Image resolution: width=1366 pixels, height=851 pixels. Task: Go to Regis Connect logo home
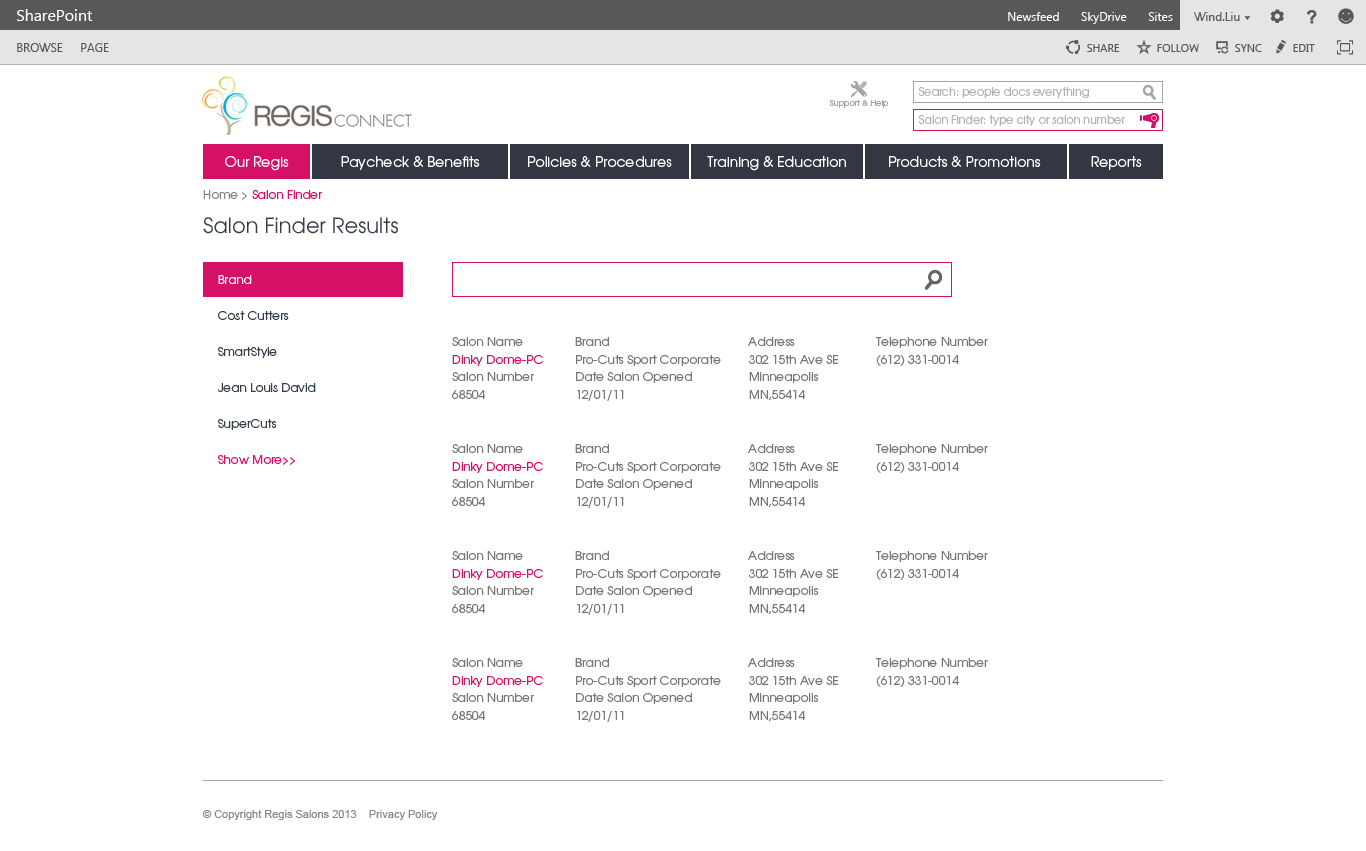point(307,106)
